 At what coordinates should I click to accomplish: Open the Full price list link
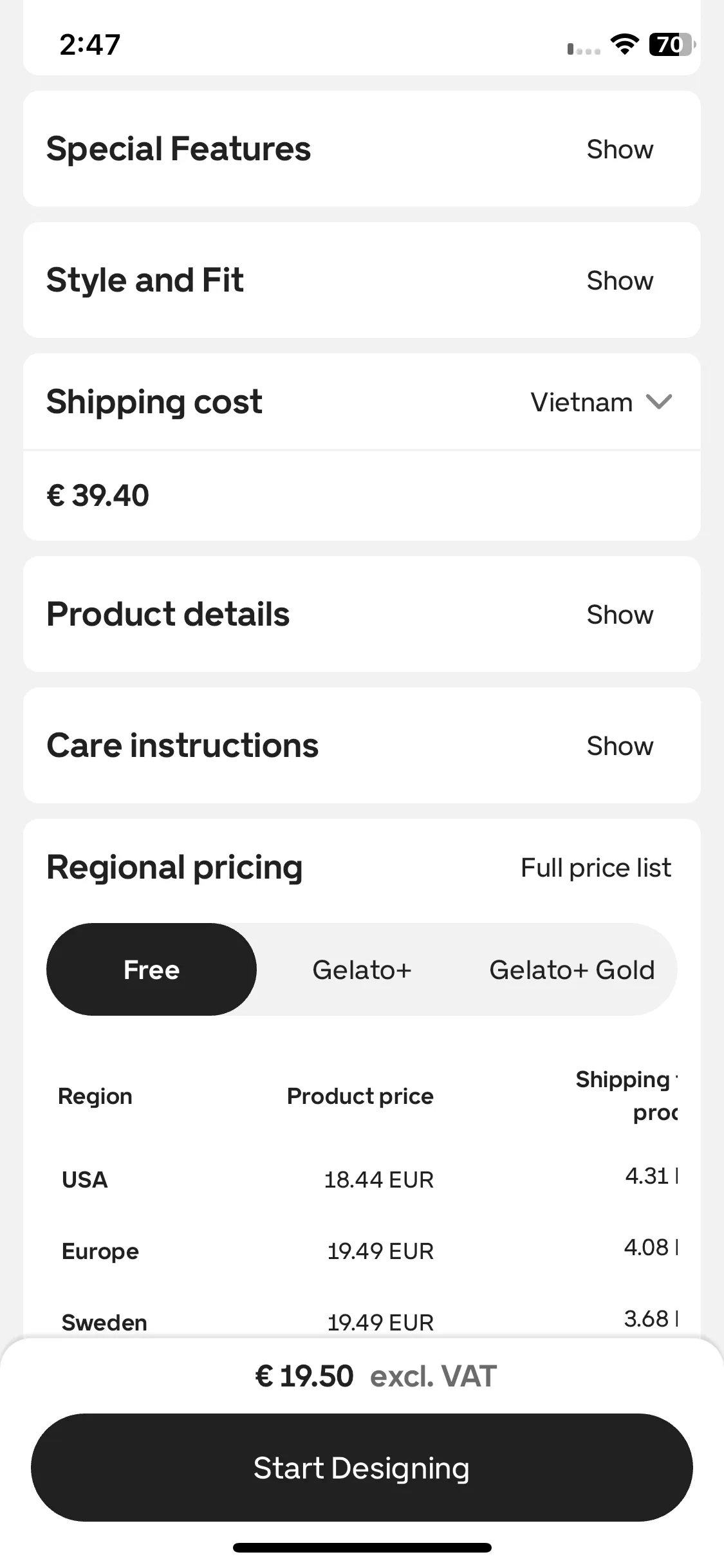click(596, 867)
